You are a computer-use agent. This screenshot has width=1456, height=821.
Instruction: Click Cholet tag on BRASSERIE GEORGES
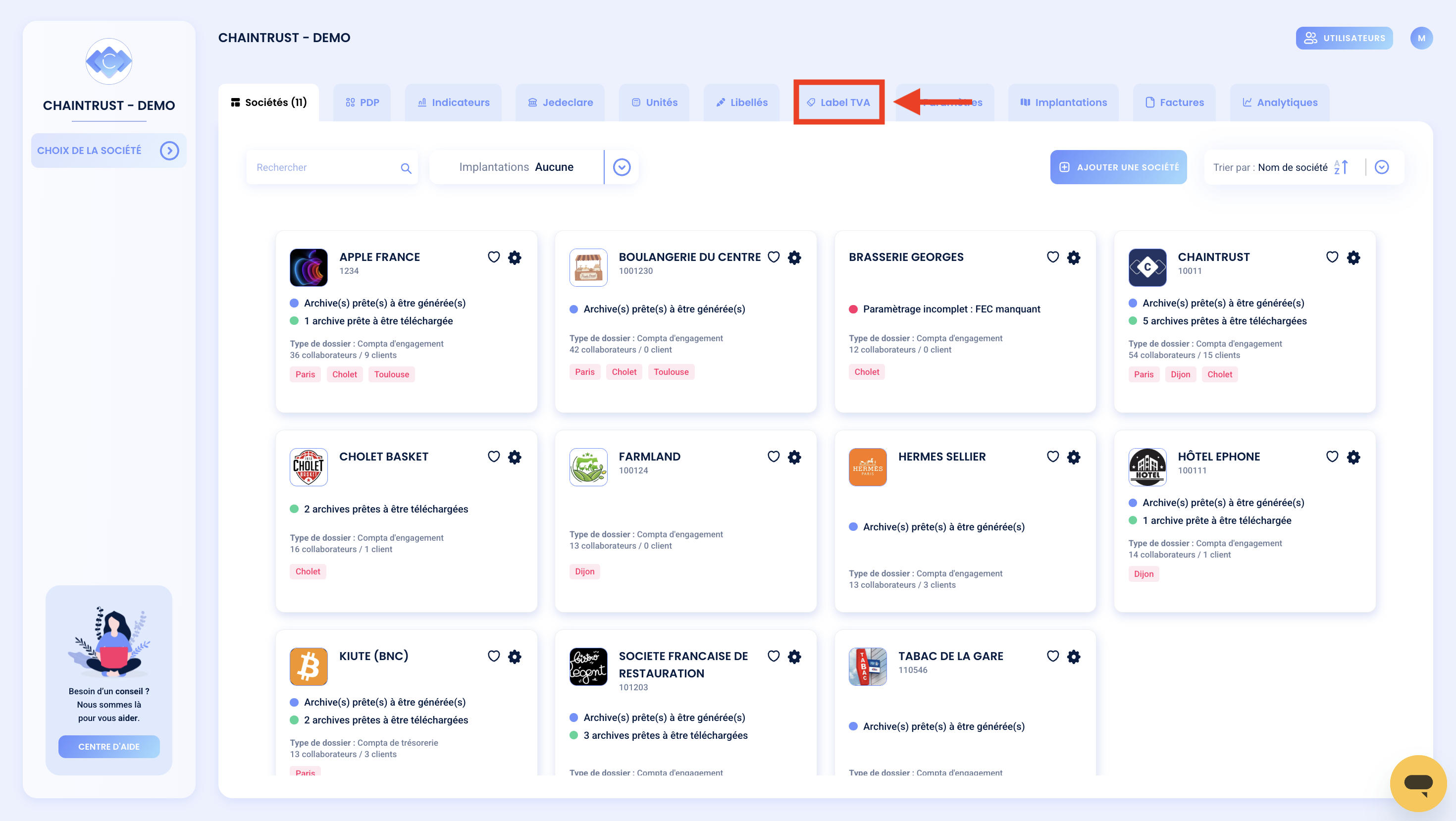tap(867, 372)
